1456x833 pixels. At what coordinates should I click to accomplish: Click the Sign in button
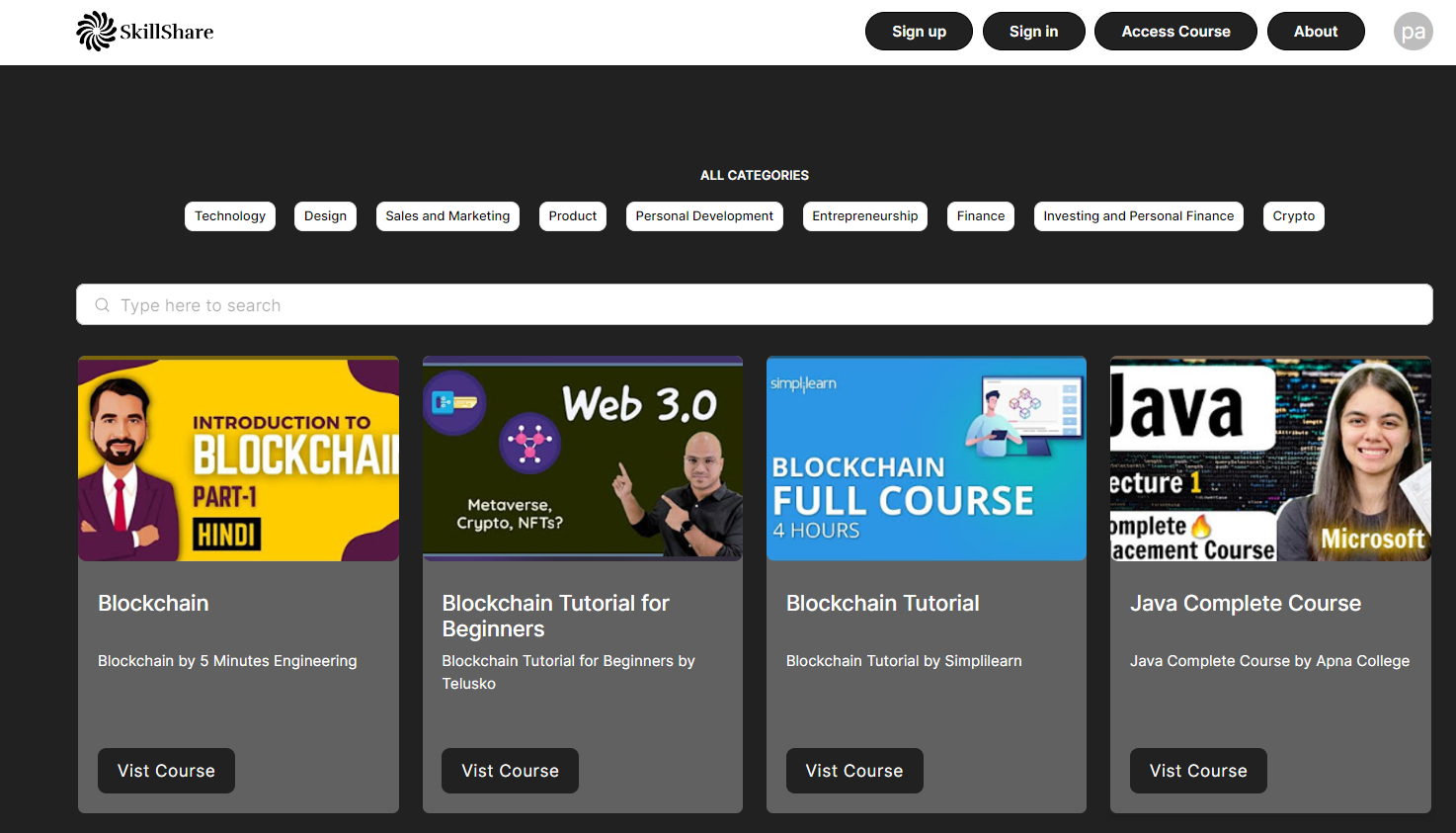[x=1033, y=31]
